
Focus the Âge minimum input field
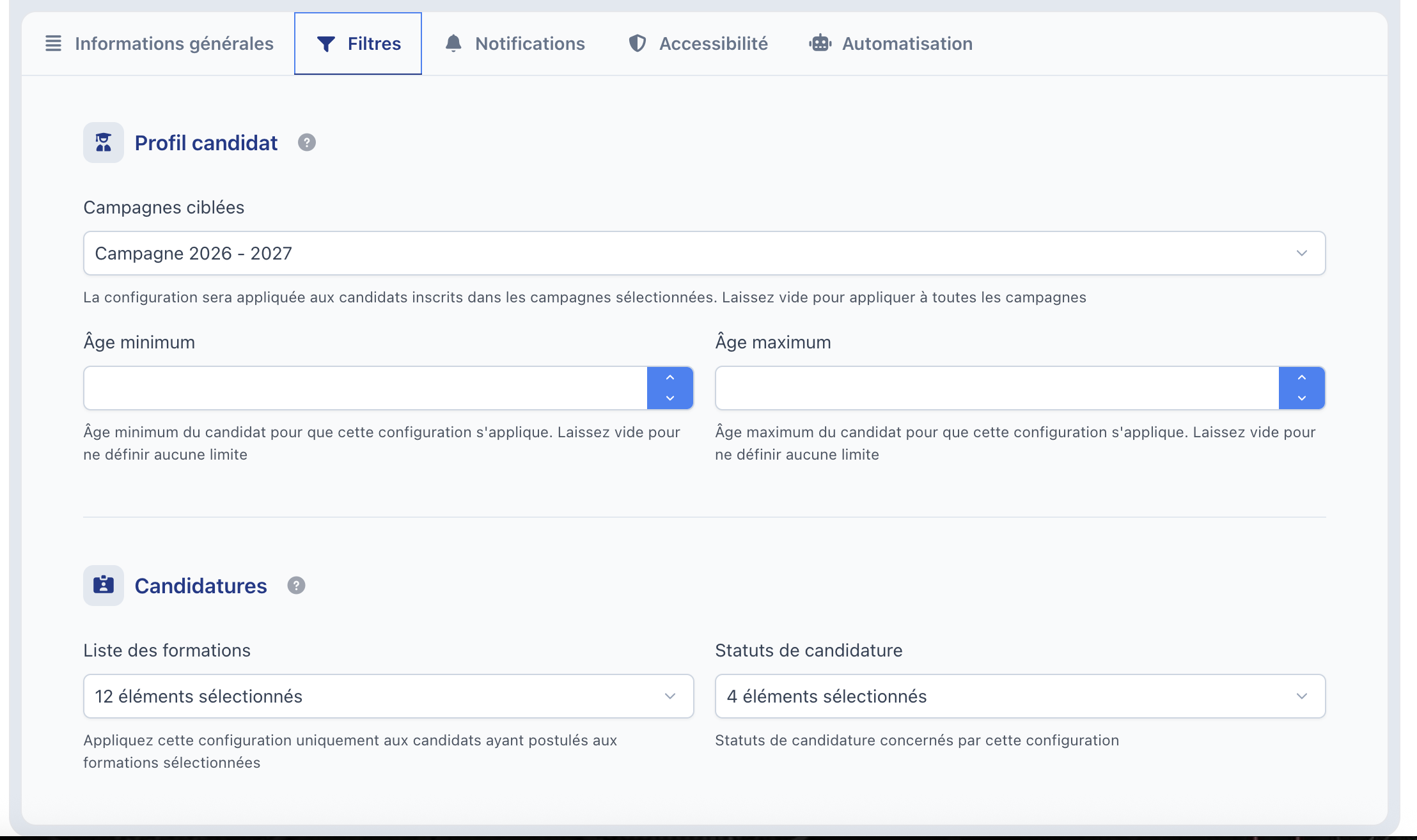click(366, 388)
